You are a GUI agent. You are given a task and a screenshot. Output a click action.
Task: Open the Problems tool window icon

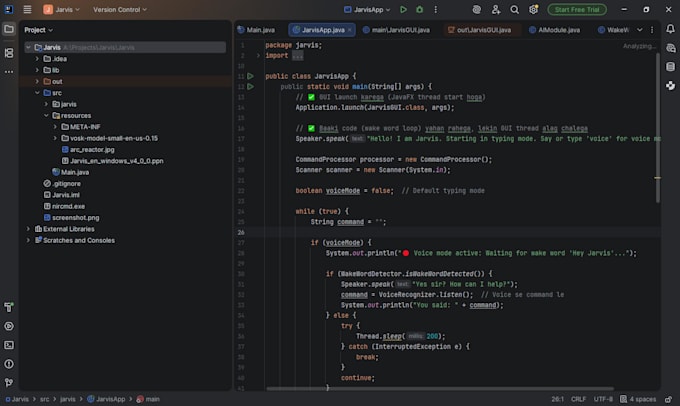tap(9, 364)
